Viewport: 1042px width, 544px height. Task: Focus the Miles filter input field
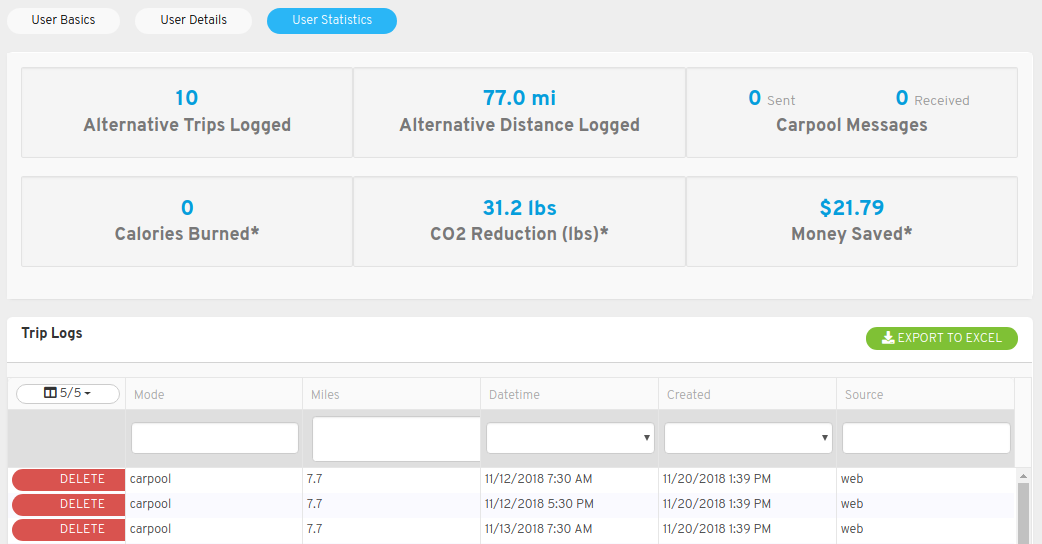396,439
